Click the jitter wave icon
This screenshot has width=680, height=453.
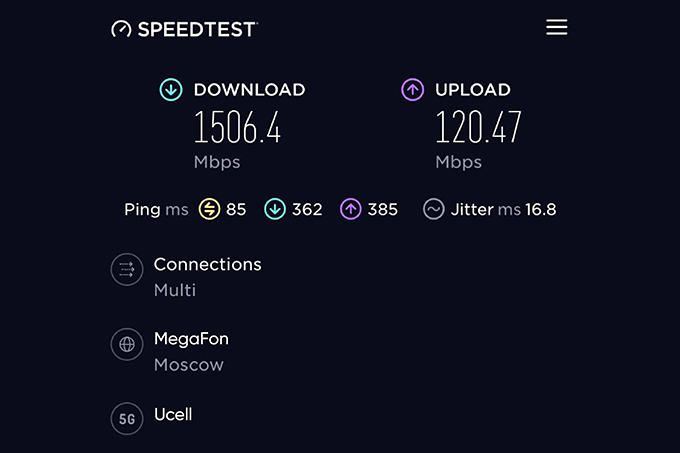[434, 209]
